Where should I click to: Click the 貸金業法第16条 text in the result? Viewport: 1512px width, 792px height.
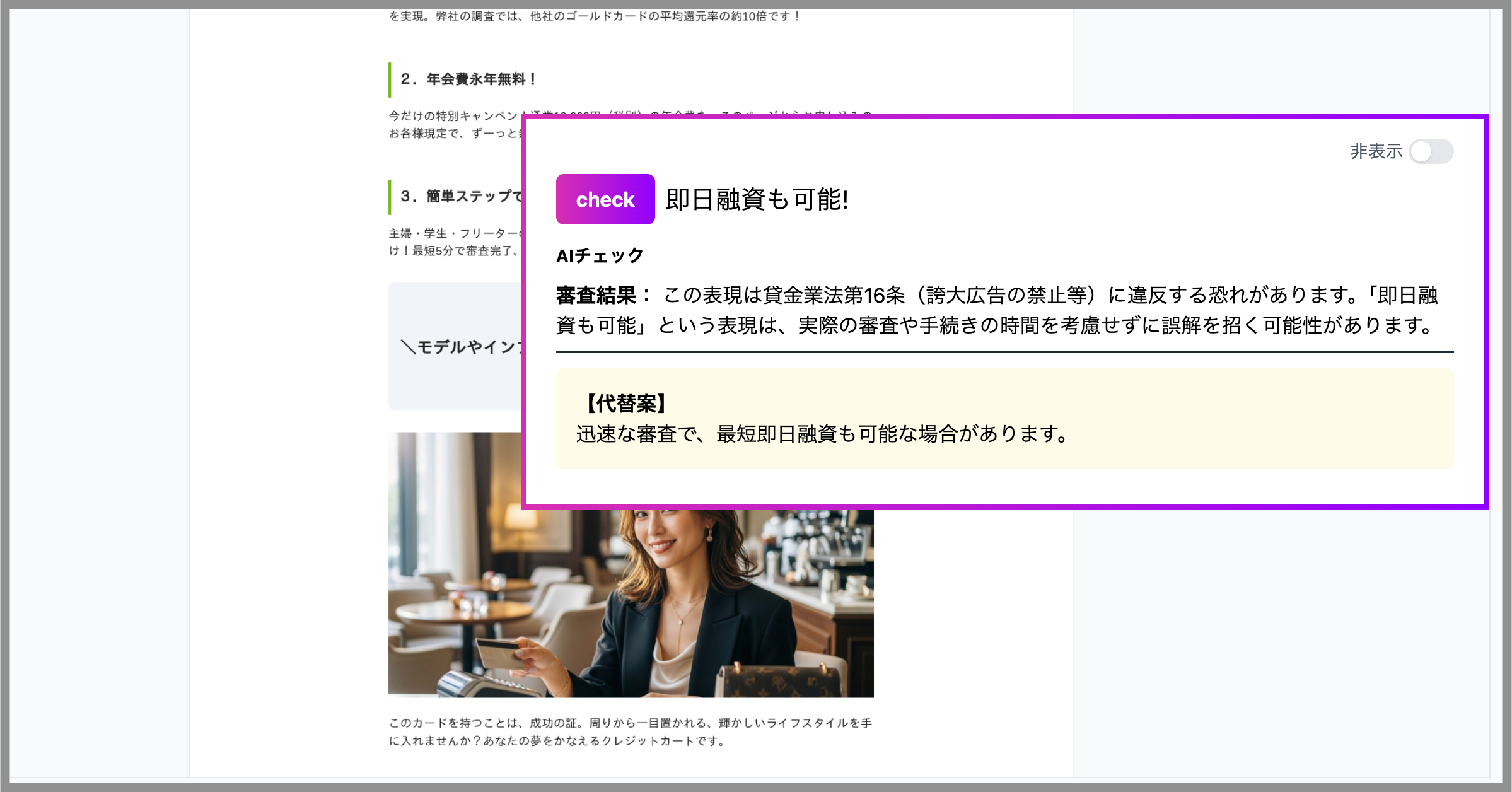pos(834,295)
